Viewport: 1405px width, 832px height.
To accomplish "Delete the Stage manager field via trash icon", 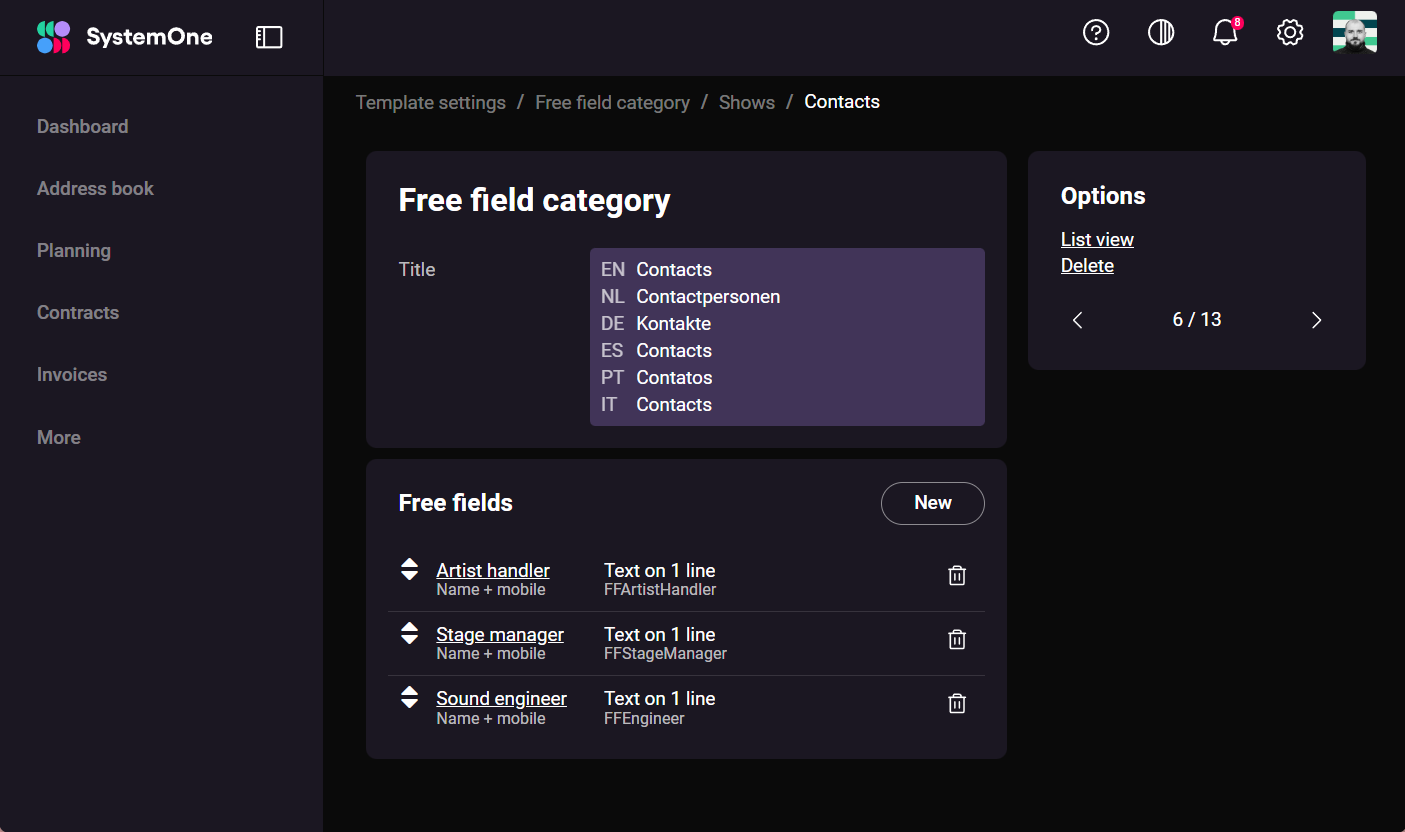I will tap(956, 639).
